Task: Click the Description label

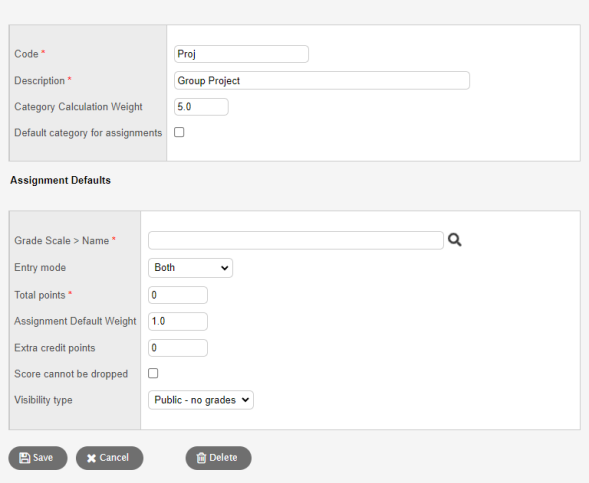Action: tap(39, 81)
